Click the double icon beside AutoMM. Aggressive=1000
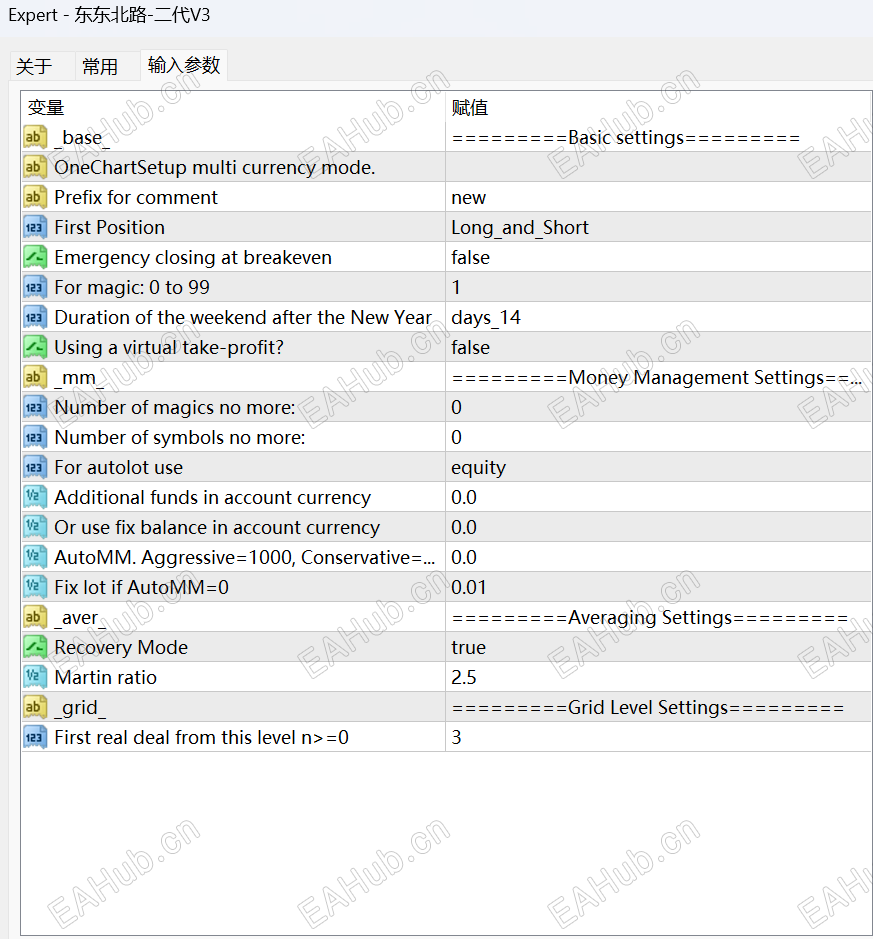873x939 pixels. coord(35,557)
